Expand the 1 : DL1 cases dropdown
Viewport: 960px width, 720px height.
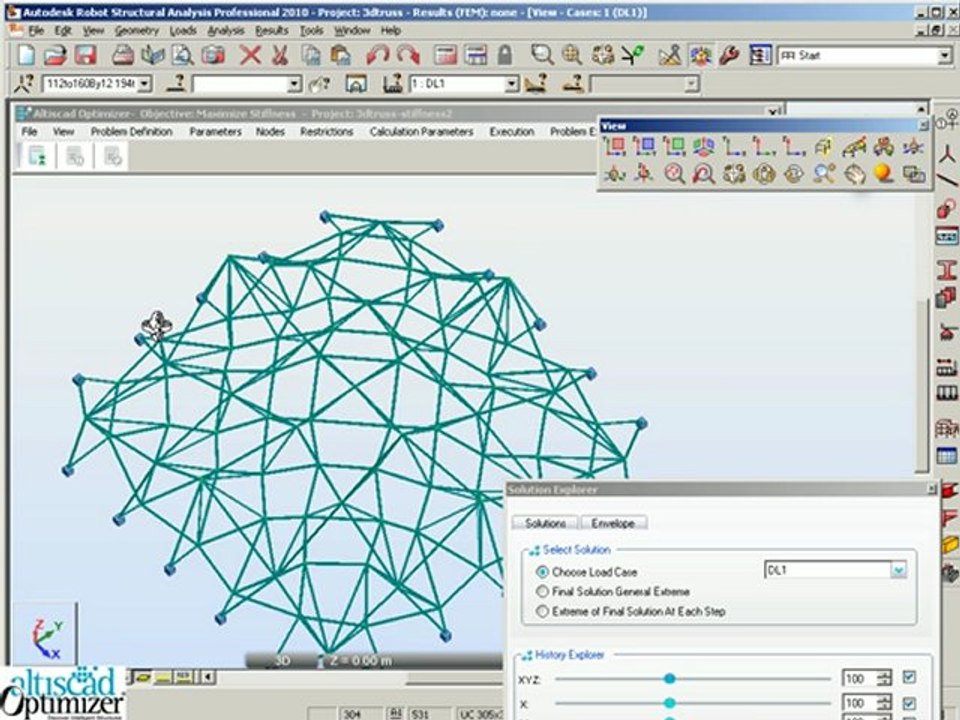[512, 84]
